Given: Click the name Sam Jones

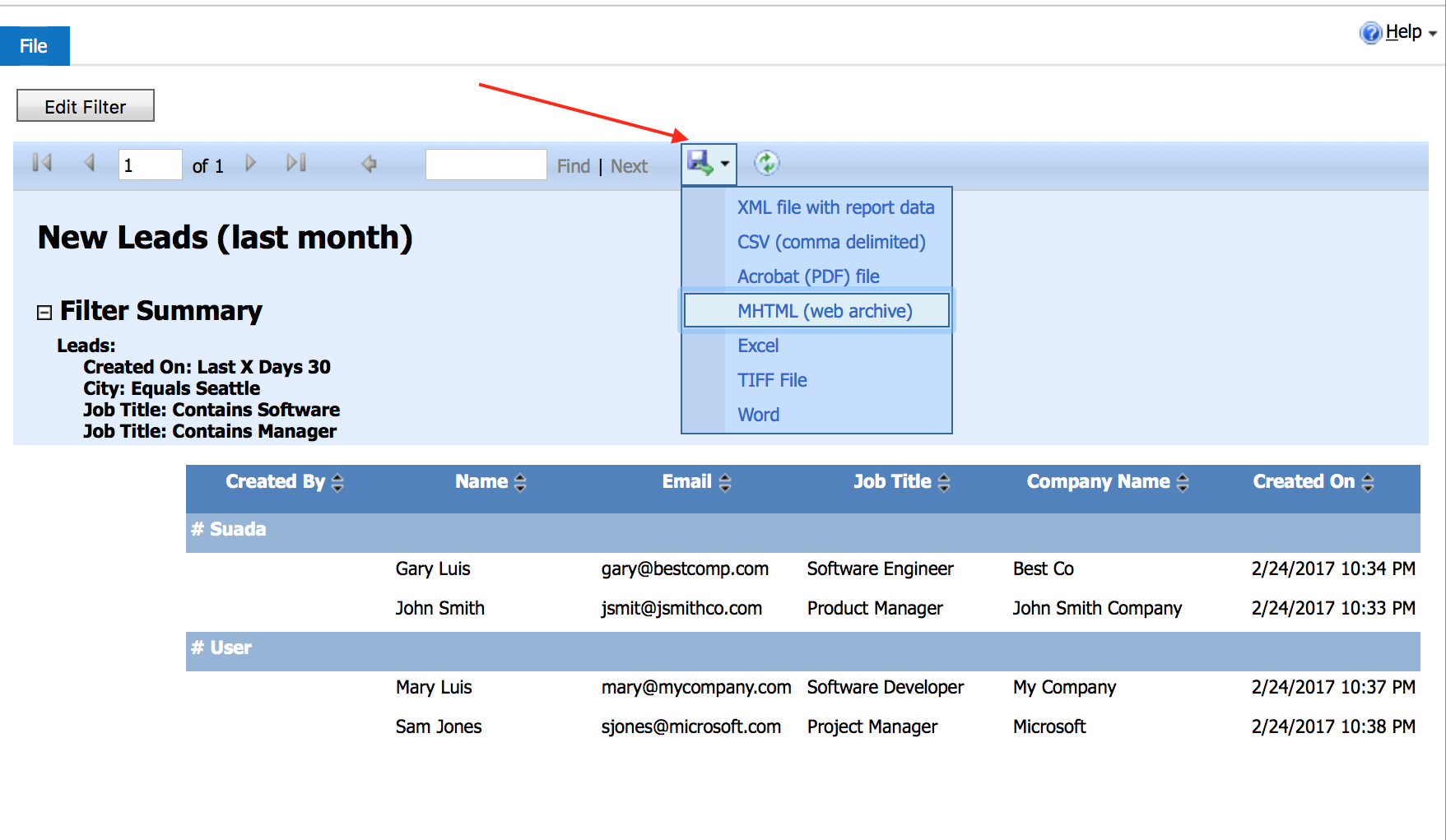Looking at the screenshot, I should coord(439,726).
